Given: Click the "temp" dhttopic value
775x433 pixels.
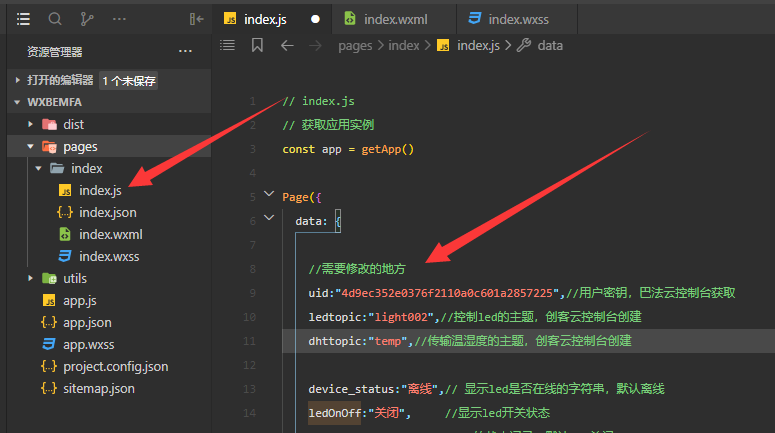Looking at the screenshot, I should [388, 341].
